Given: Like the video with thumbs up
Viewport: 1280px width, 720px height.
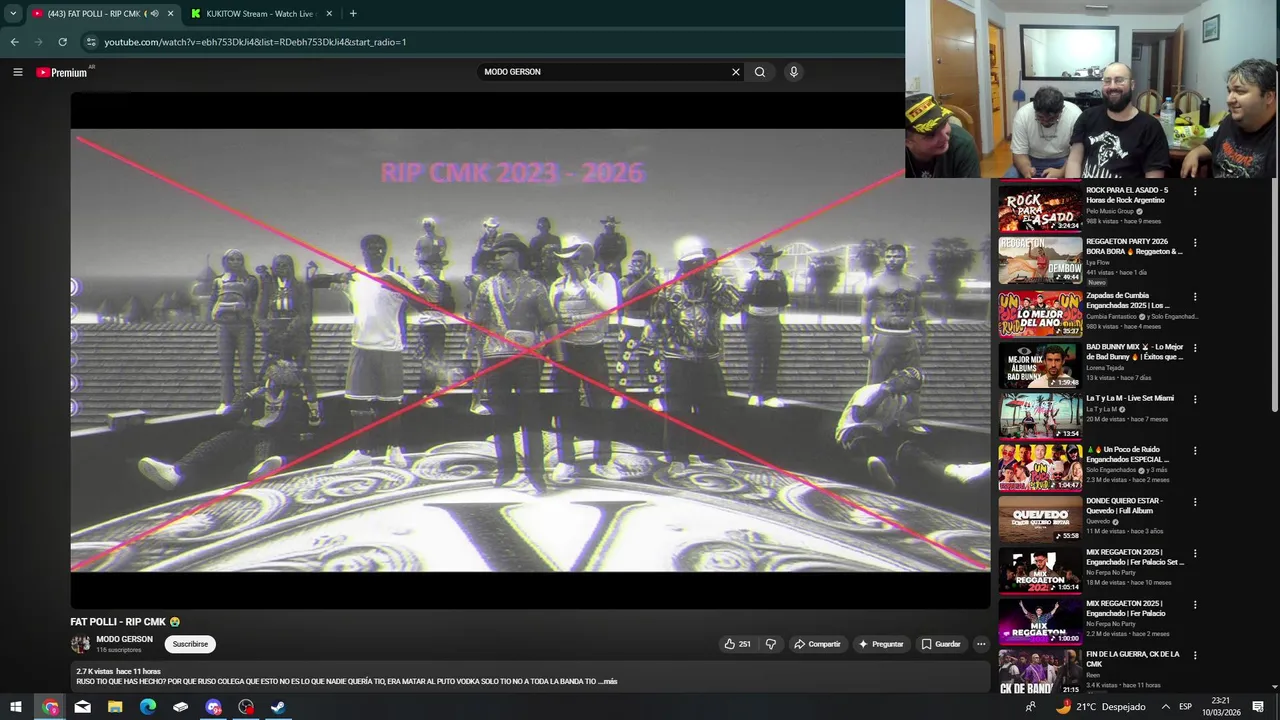Looking at the screenshot, I should tap(738, 644).
